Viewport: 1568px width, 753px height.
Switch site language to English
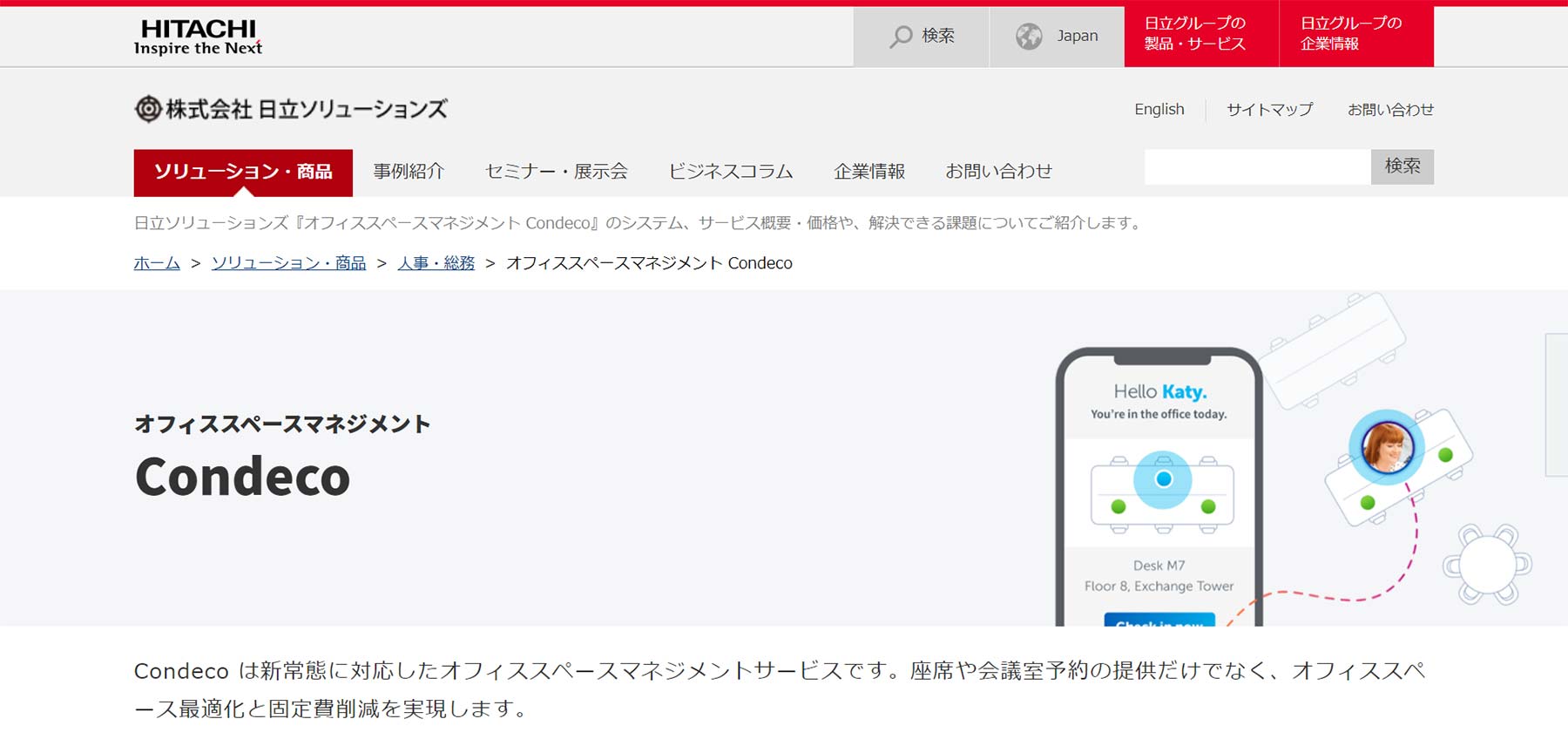click(1159, 110)
